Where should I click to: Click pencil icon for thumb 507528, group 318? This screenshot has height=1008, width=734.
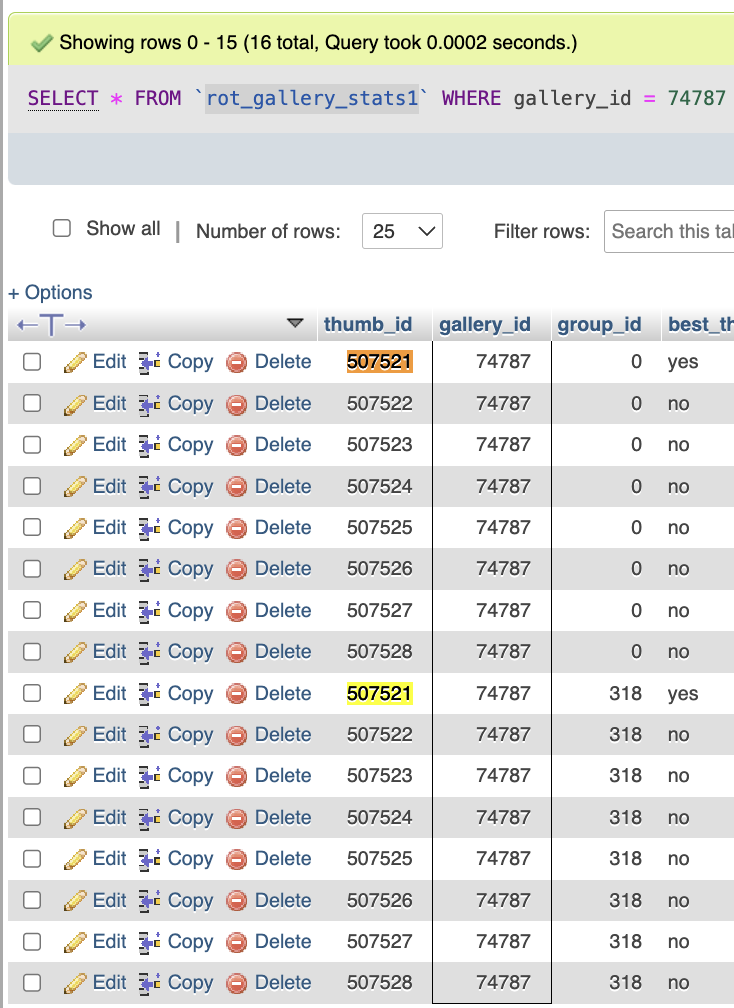[75, 984]
